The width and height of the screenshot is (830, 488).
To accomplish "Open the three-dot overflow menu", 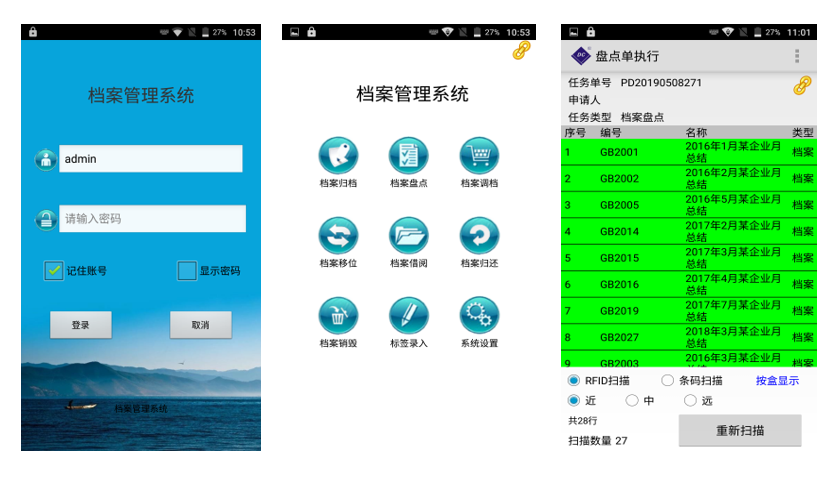I will [797, 56].
